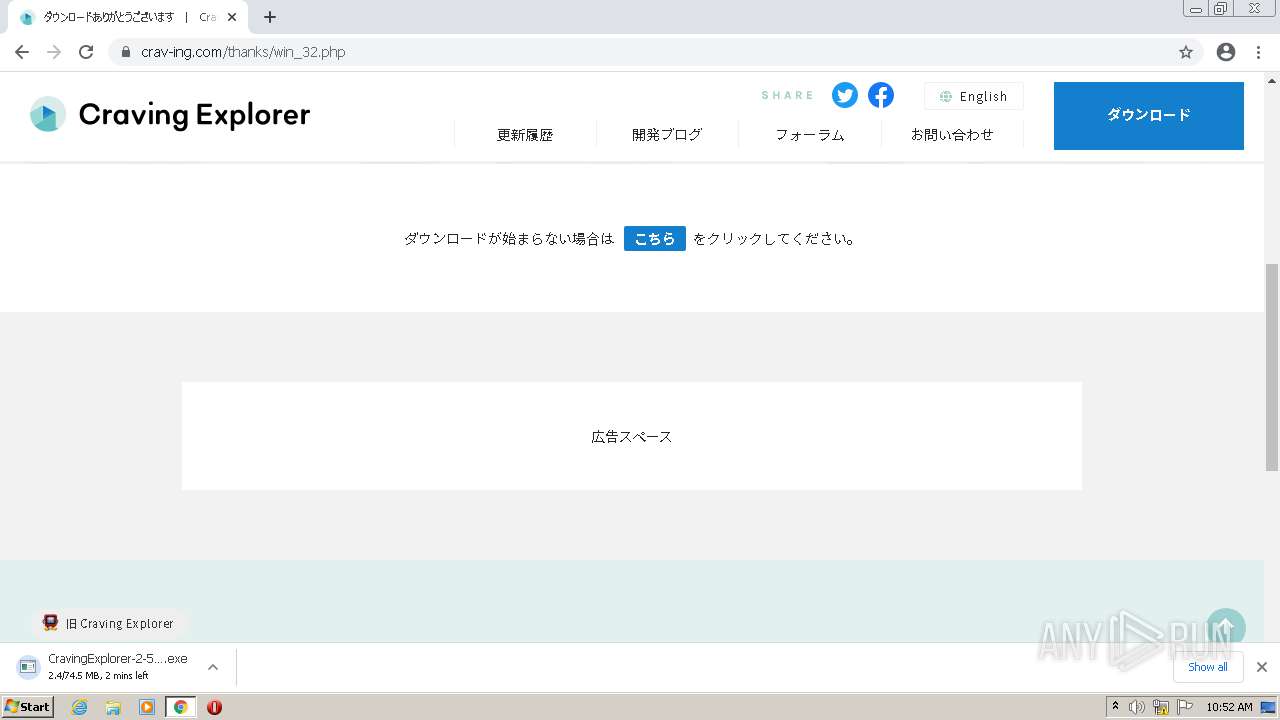Click the Craving Explorer logo

pos(170,114)
